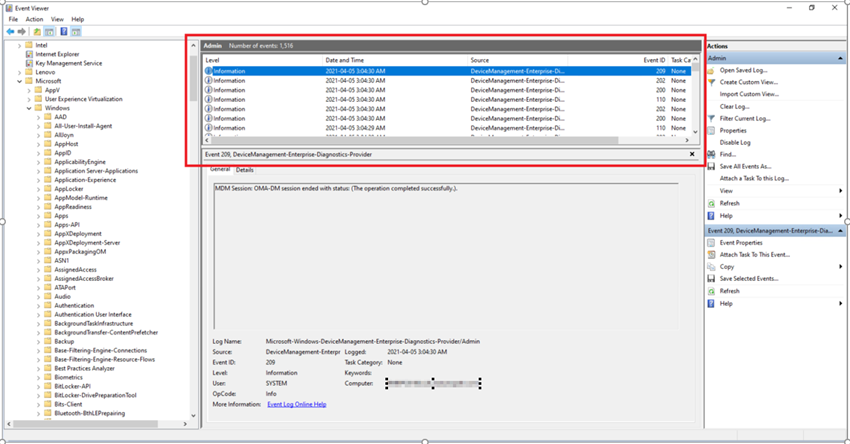Sort events by the Source column header
Screen dimensions: 850x444
(518, 60)
